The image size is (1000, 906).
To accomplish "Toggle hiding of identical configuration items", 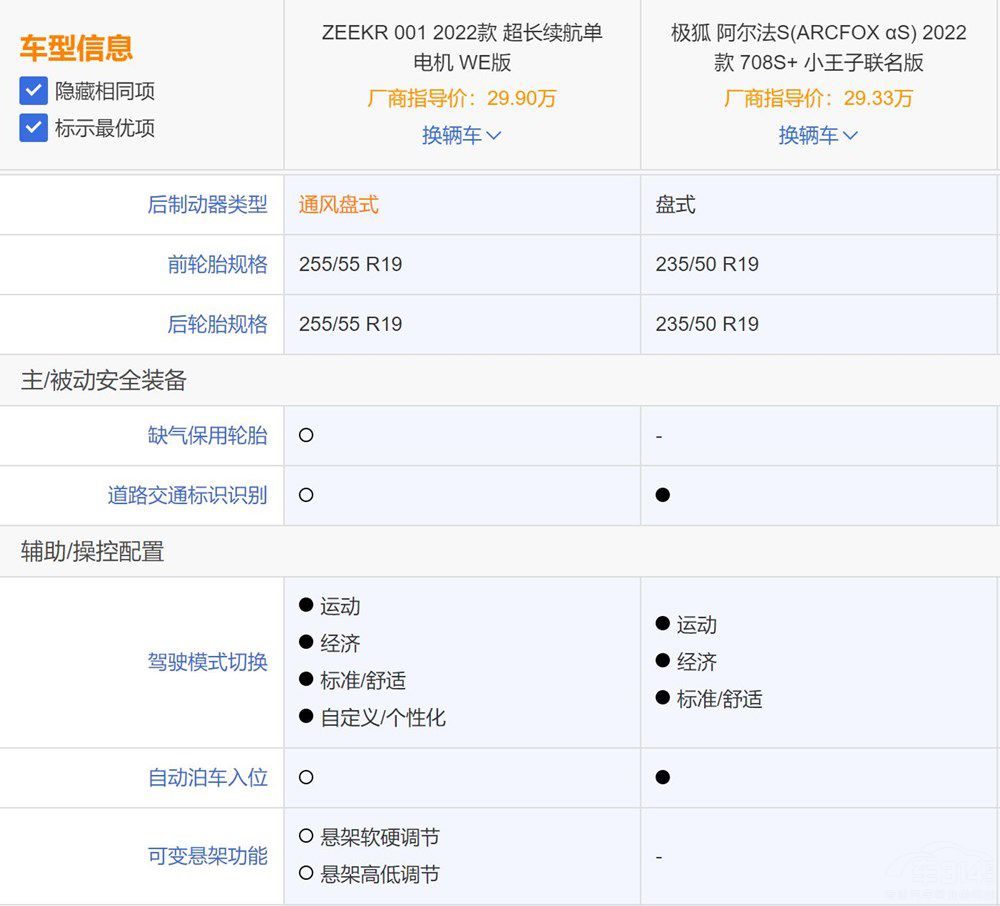I will 33,90.
